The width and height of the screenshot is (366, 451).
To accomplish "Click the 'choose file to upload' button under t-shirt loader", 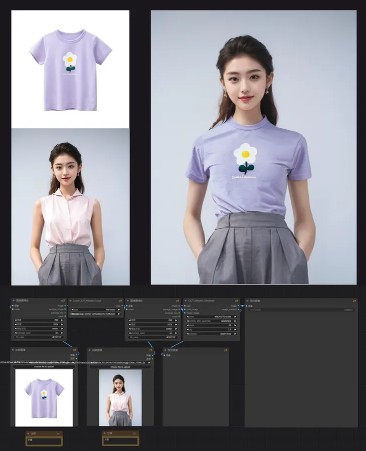I will pyautogui.click(x=44, y=366).
